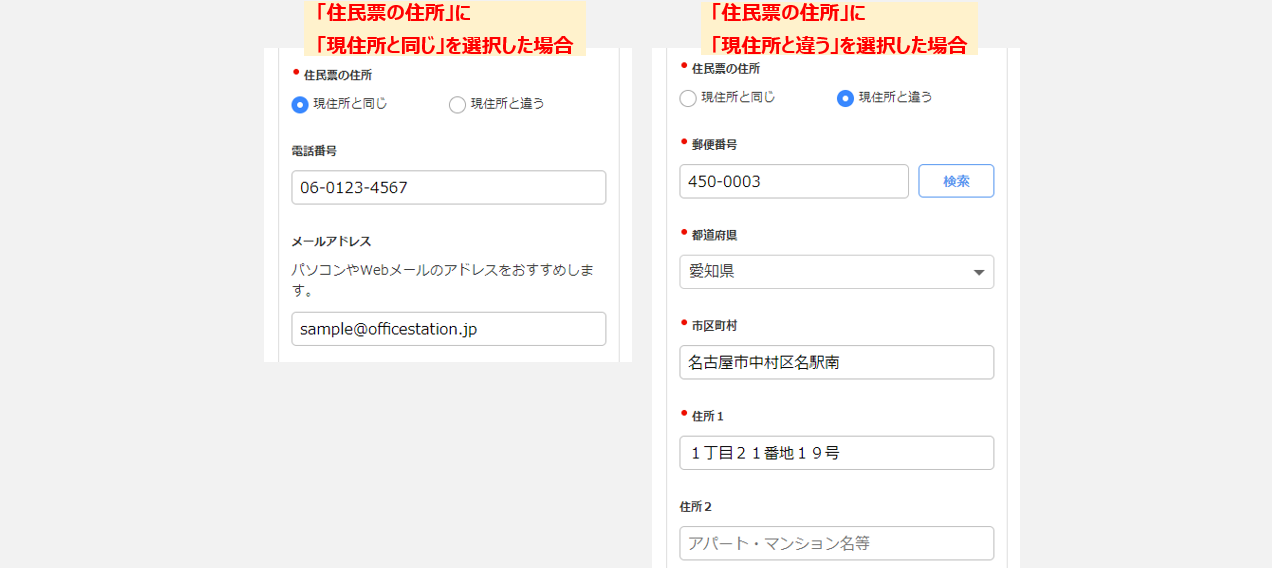Click the 郵便番号 field showing 450-0003
Viewport: 1272px width, 568px height.
pyautogui.click(x=794, y=181)
